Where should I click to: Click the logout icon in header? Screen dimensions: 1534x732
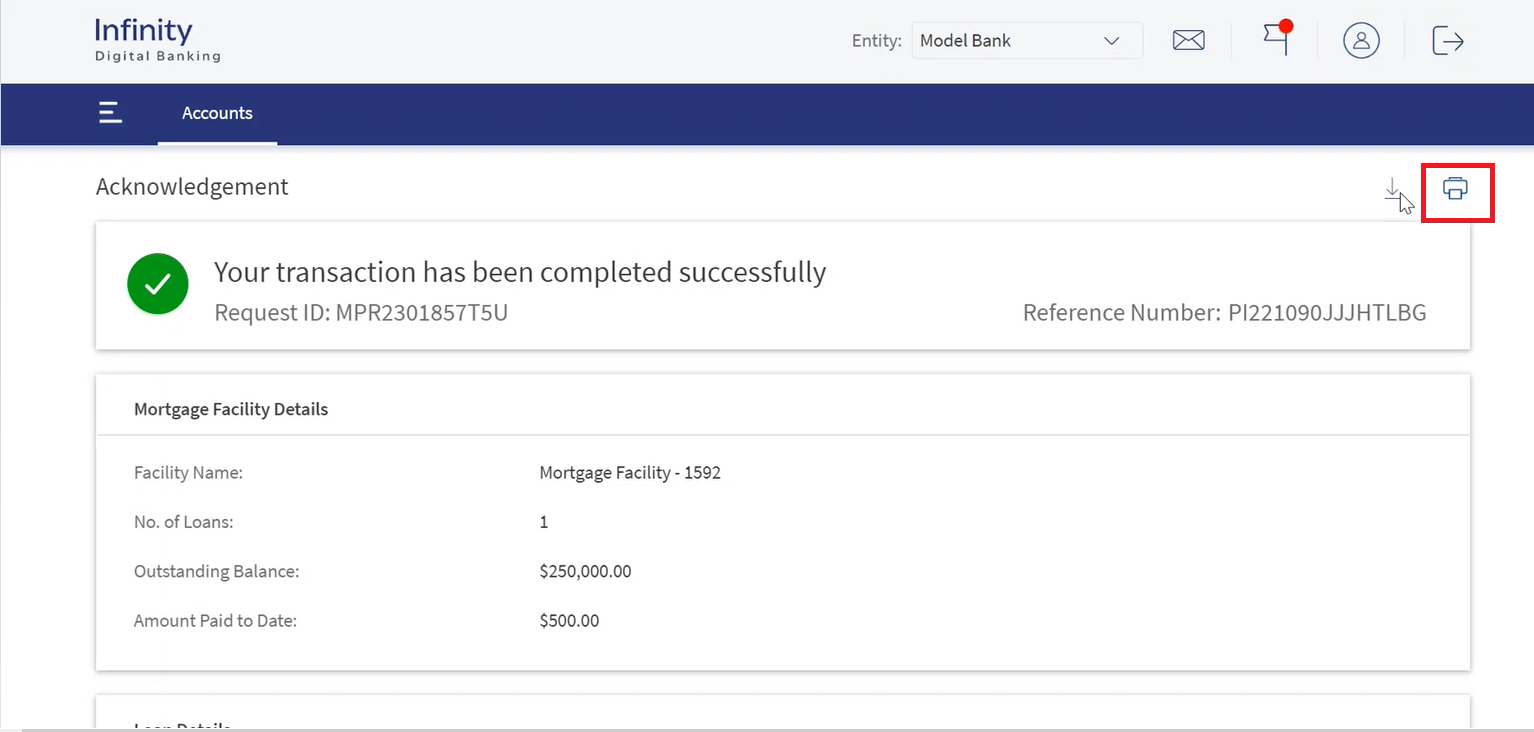pyautogui.click(x=1448, y=41)
